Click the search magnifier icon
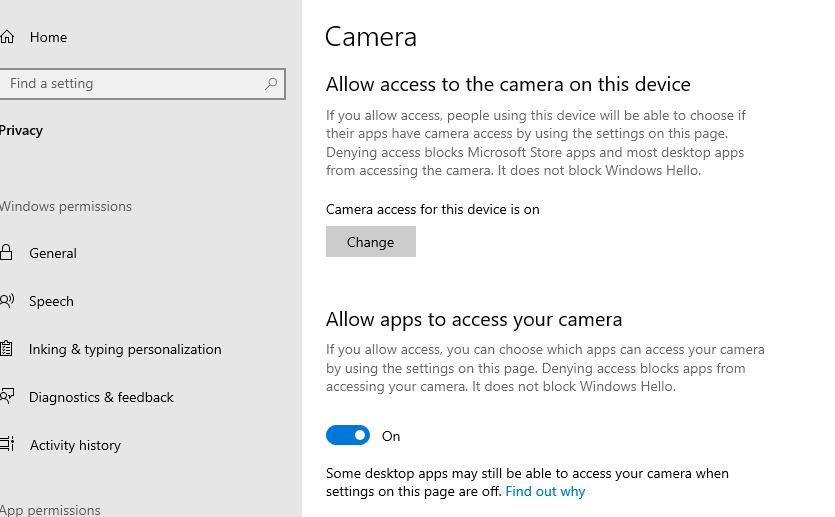 [271, 84]
